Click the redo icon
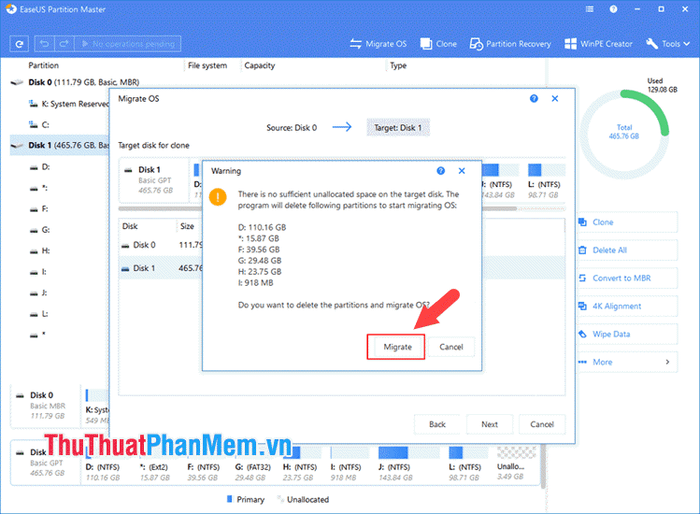Image resolution: width=700 pixels, height=514 pixels. point(64,44)
